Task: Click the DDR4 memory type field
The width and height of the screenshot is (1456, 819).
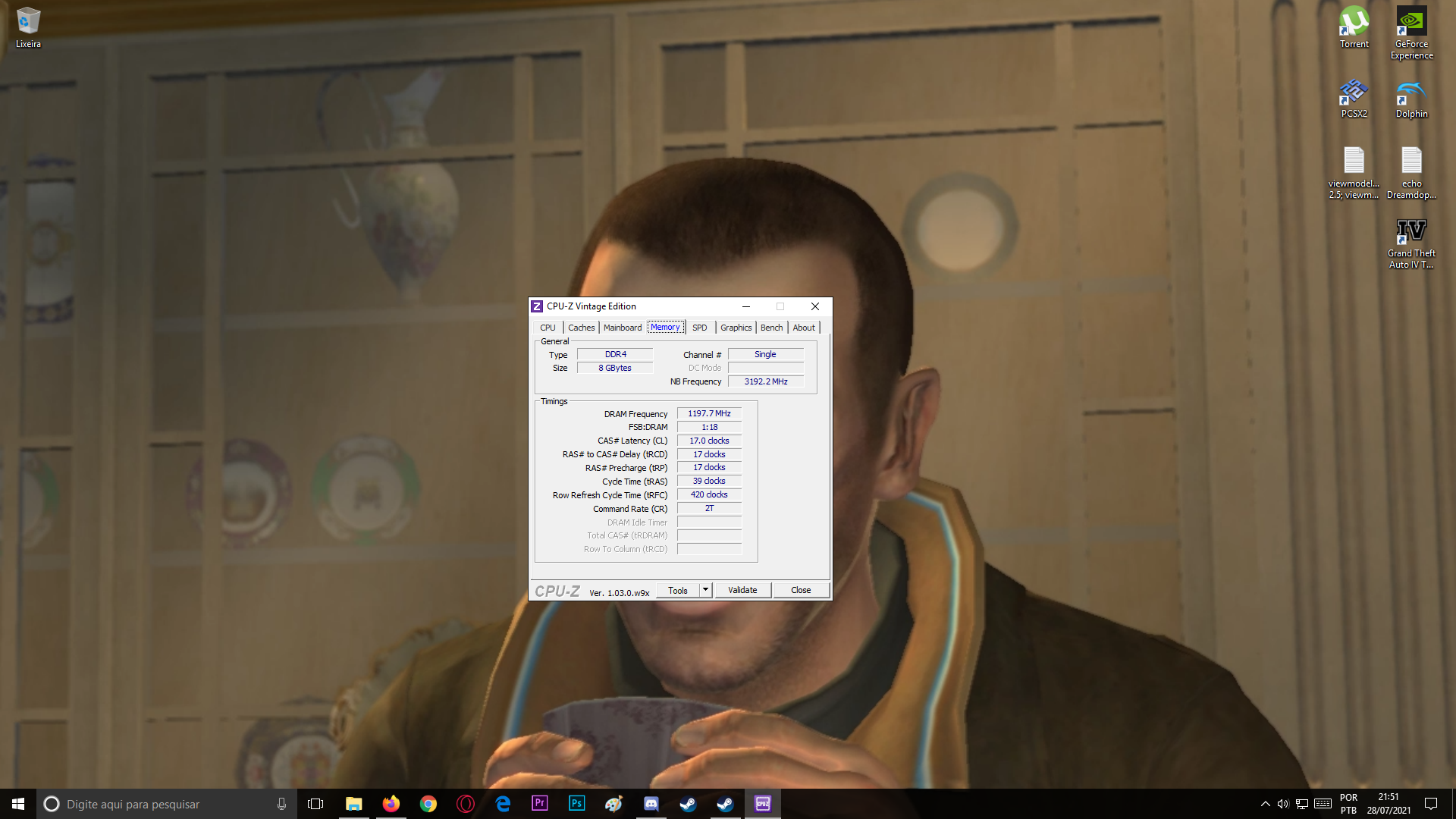Action: click(x=615, y=354)
